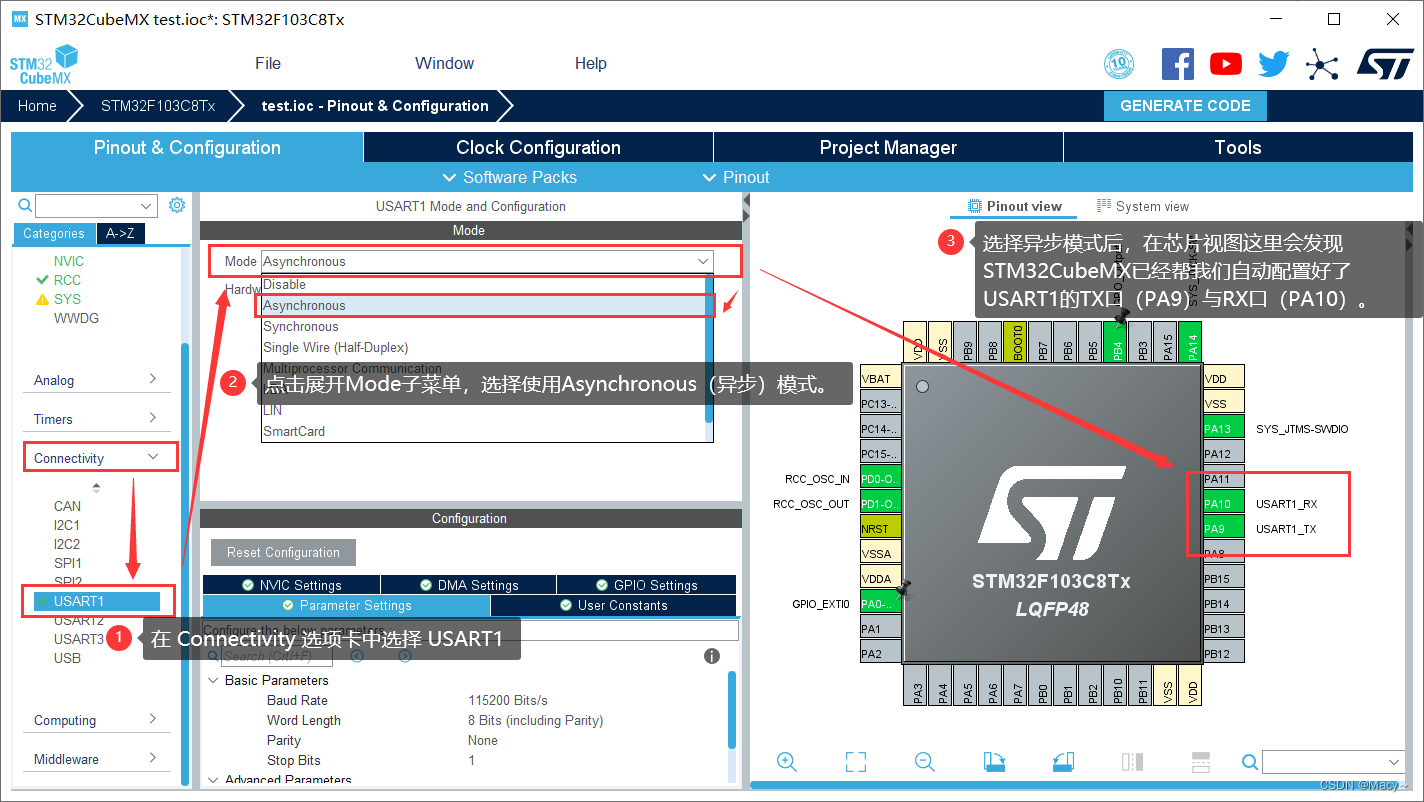Click the ST community network icon
This screenshot has height=802, width=1424.
click(x=1322, y=65)
